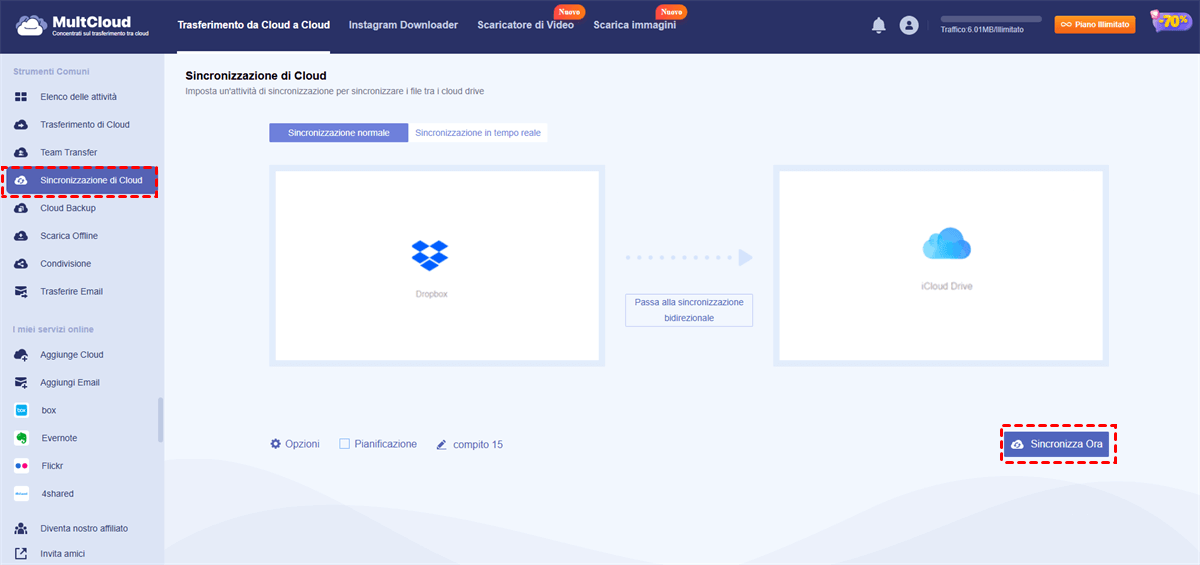Open Trasferimento da Cloud a Cloud tab
1200x565 pixels.
254,25
